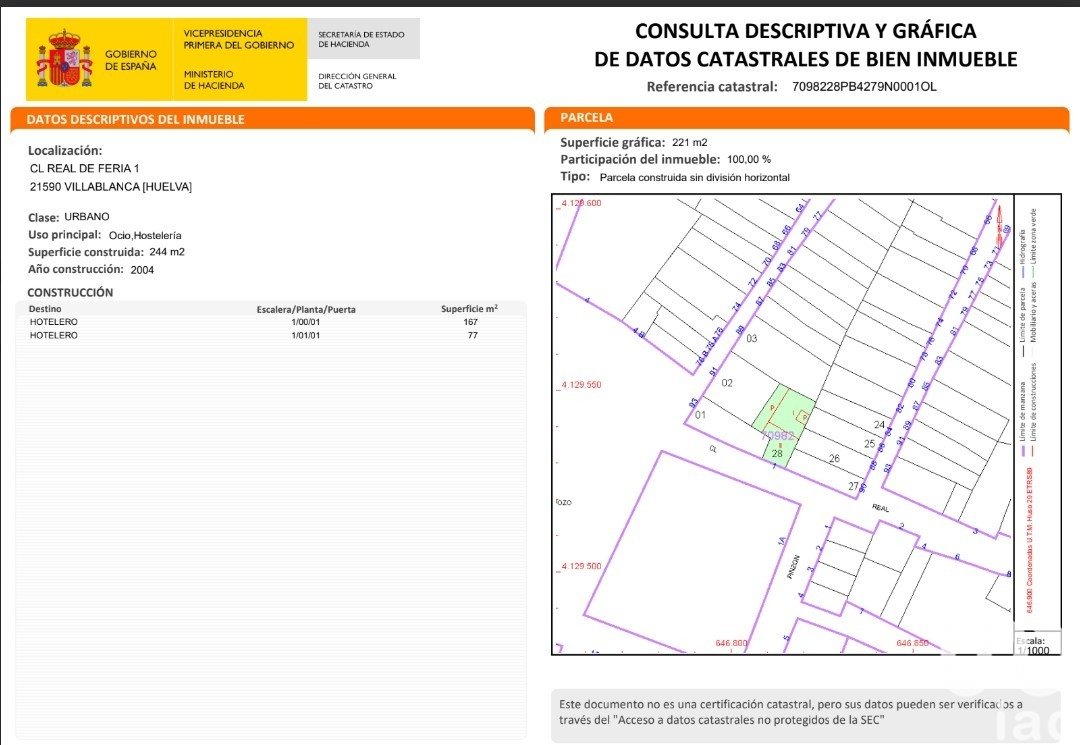The width and height of the screenshot is (1080, 745).
Task: Click parcel label 03 on the map
Action: click(x=751, y=338)
